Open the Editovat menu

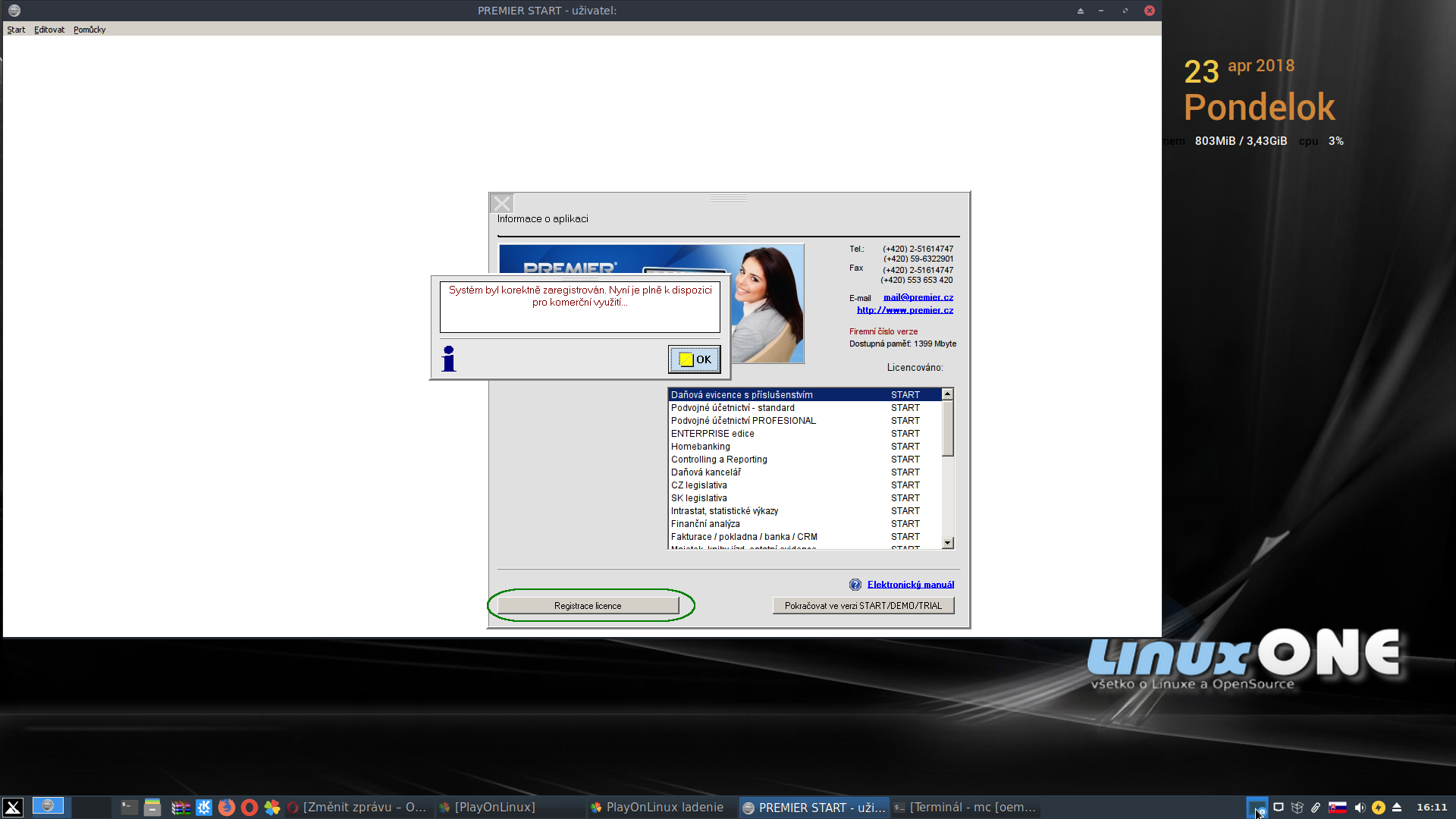point(49,30)
